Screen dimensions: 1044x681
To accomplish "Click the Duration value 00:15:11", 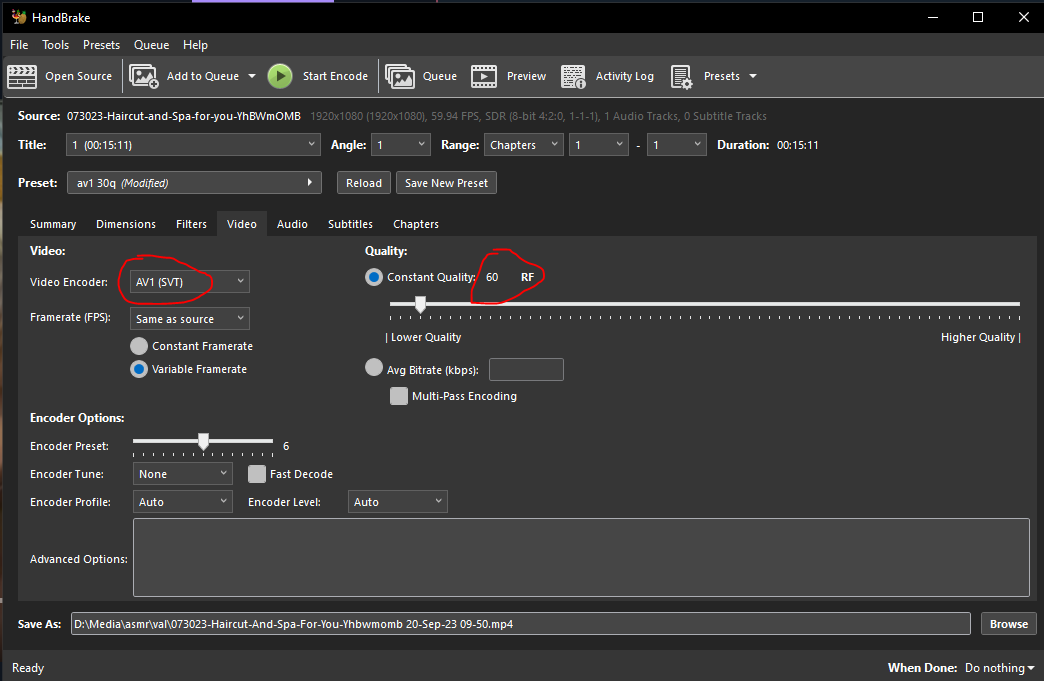I will coord(798,145).
